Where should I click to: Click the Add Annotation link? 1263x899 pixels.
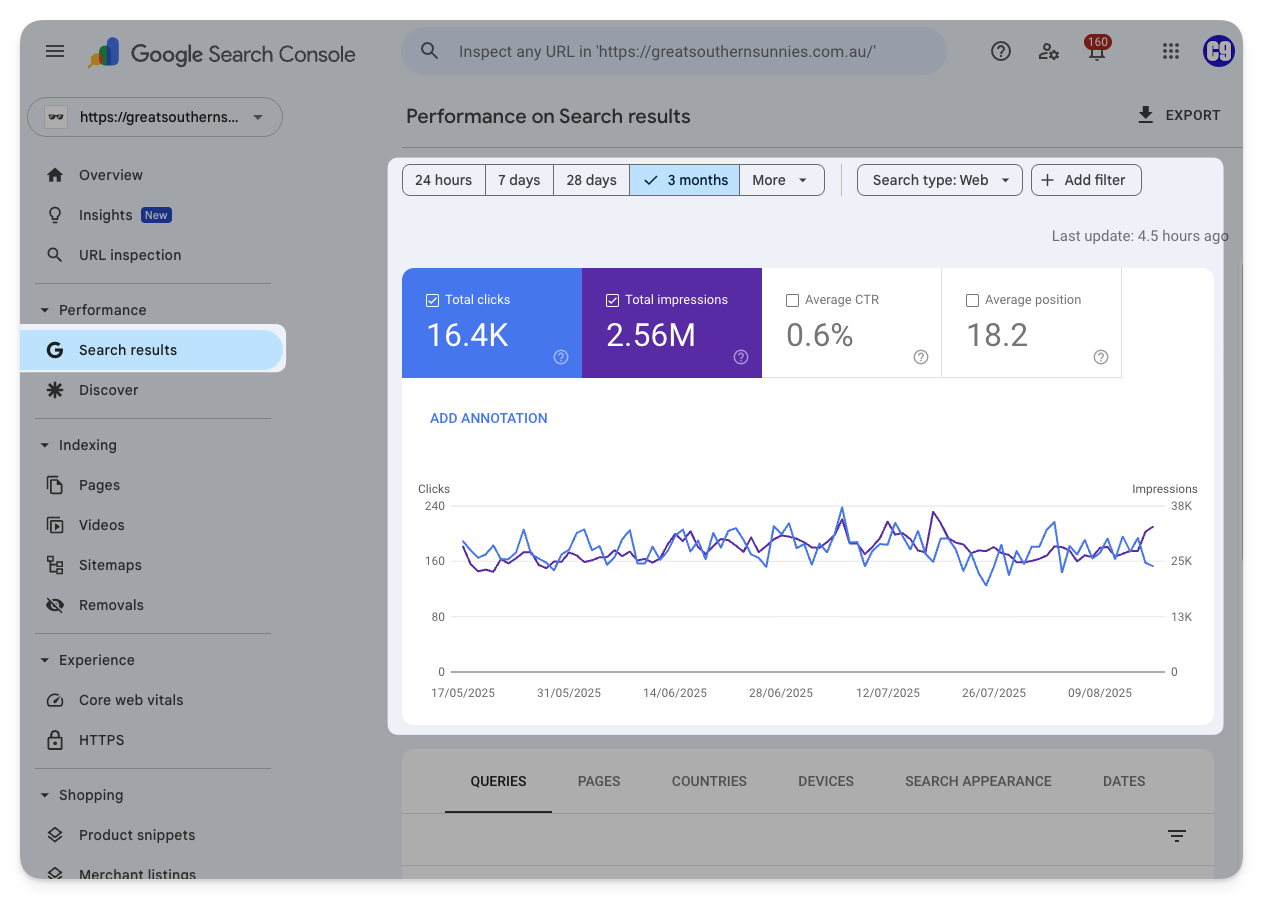click(488, 418)
